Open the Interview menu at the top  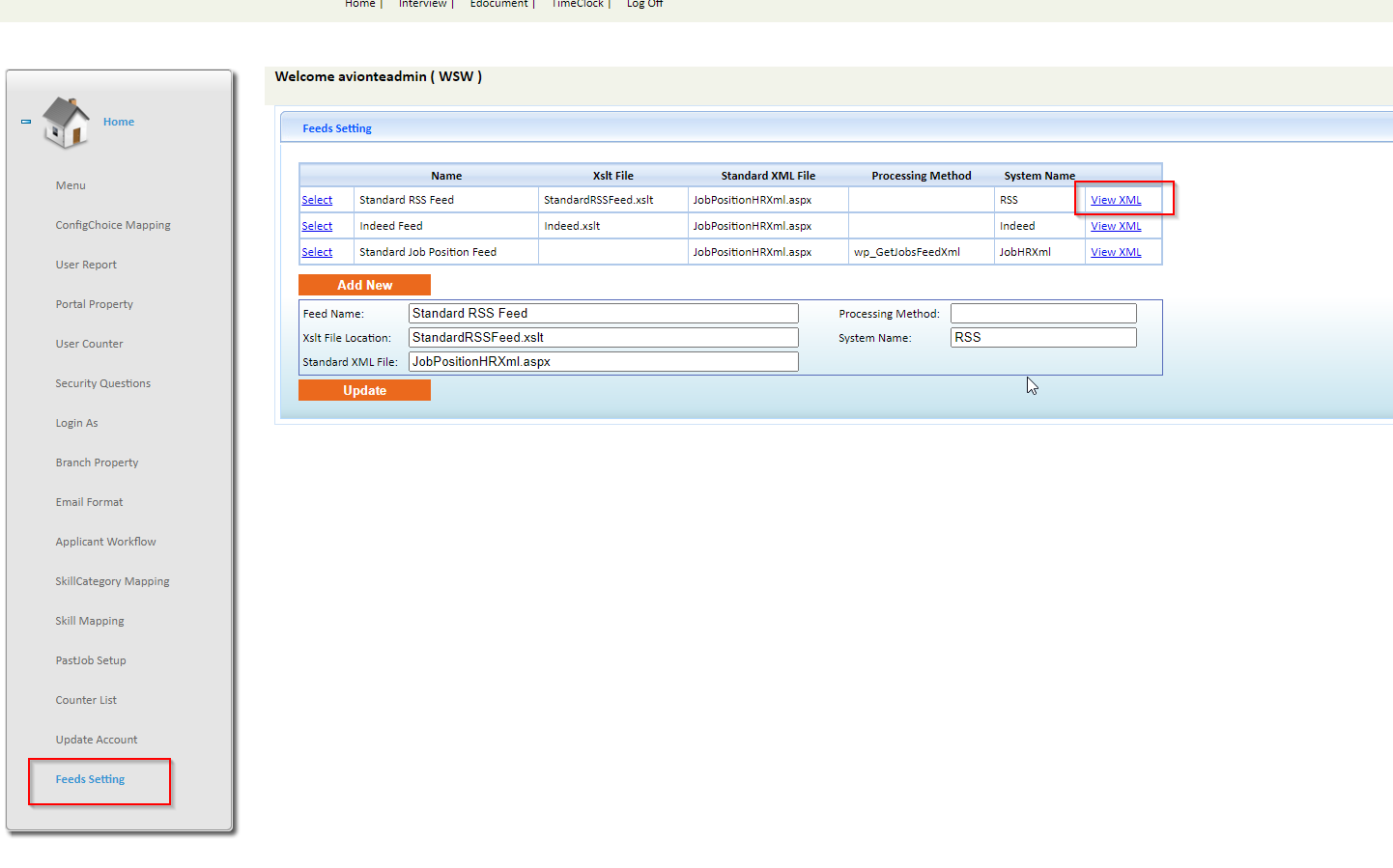(422, 4)
